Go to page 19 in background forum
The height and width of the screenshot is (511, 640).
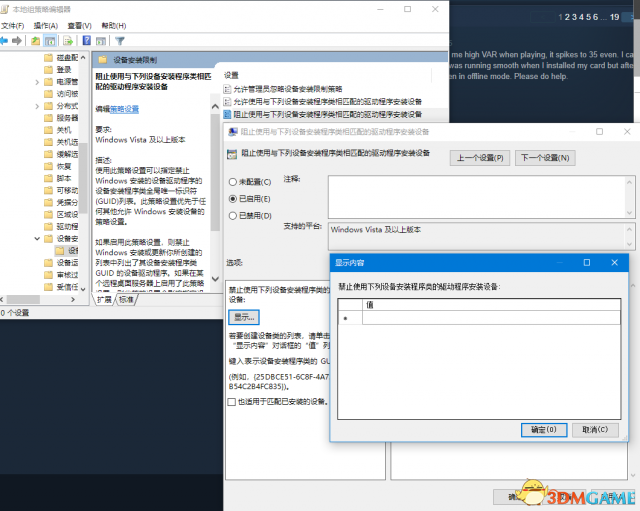(614, 17)
